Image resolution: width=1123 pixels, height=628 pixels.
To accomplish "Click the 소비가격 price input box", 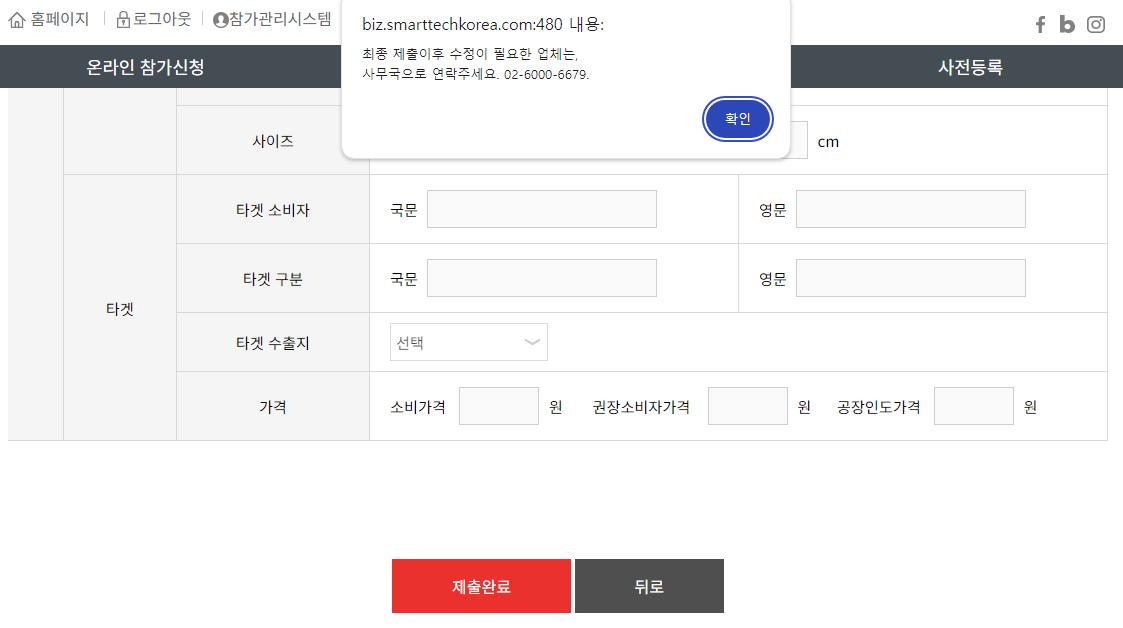I will [498, 406].
